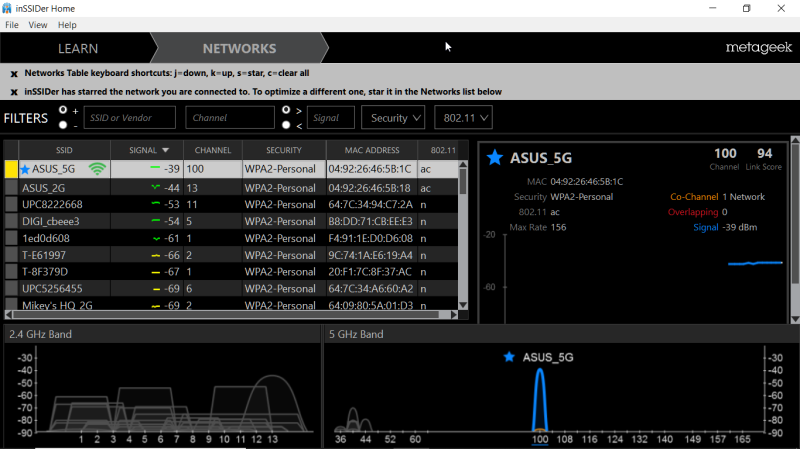Image resolution: width=800 pixels, height=449 pixels.
Task: Click the color box beside T-E61997
Action: (11, 255)
